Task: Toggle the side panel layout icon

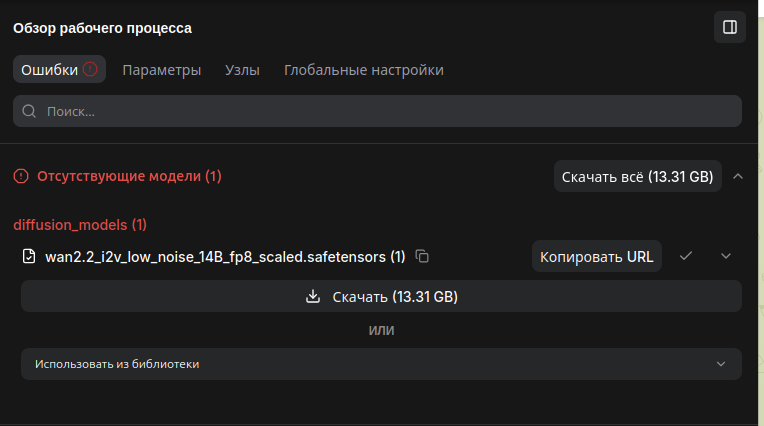Action: pyautogui.click(x=730, y=28)
